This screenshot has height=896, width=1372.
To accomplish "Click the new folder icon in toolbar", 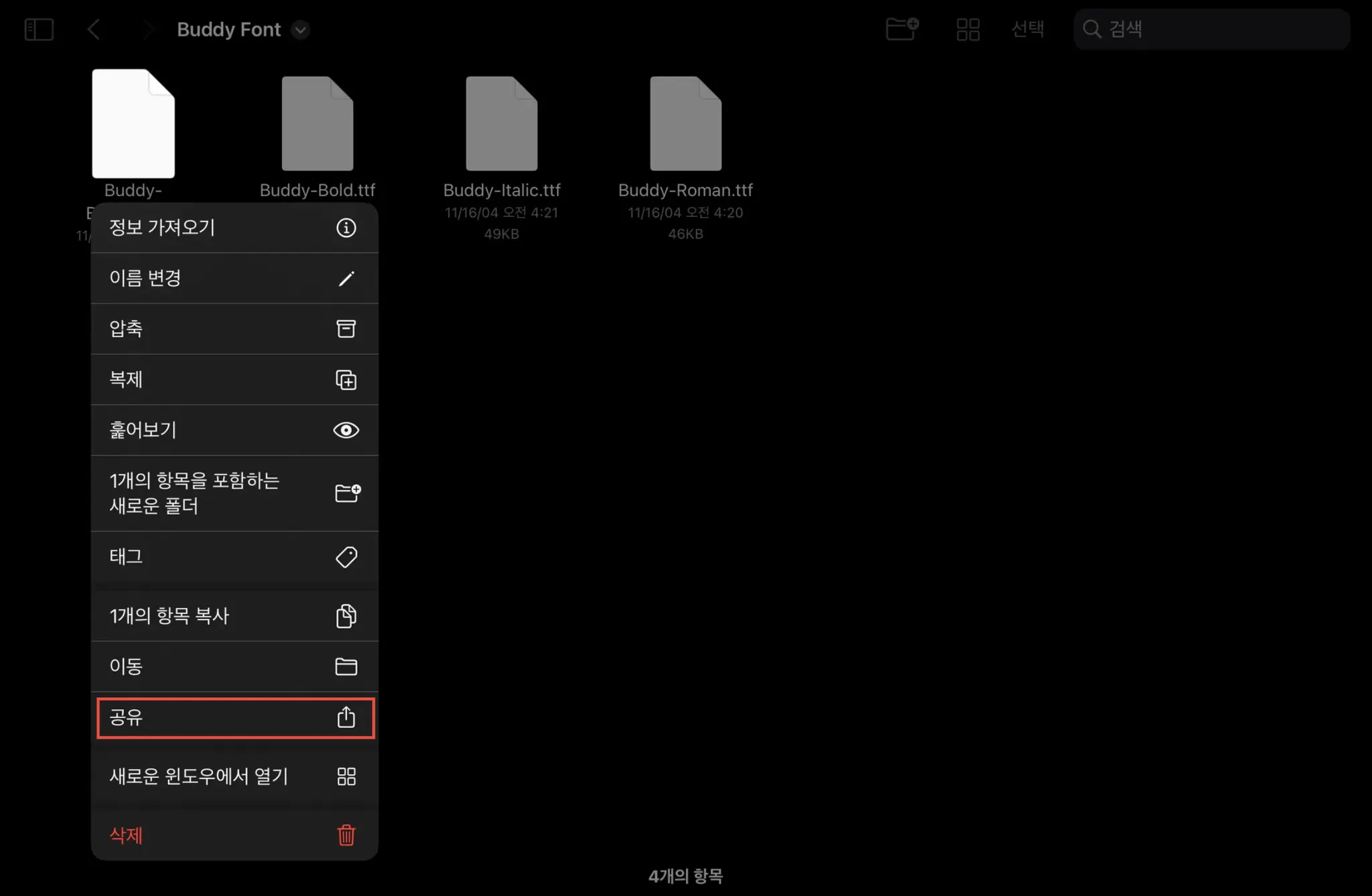I will click(x=902, y=29).
